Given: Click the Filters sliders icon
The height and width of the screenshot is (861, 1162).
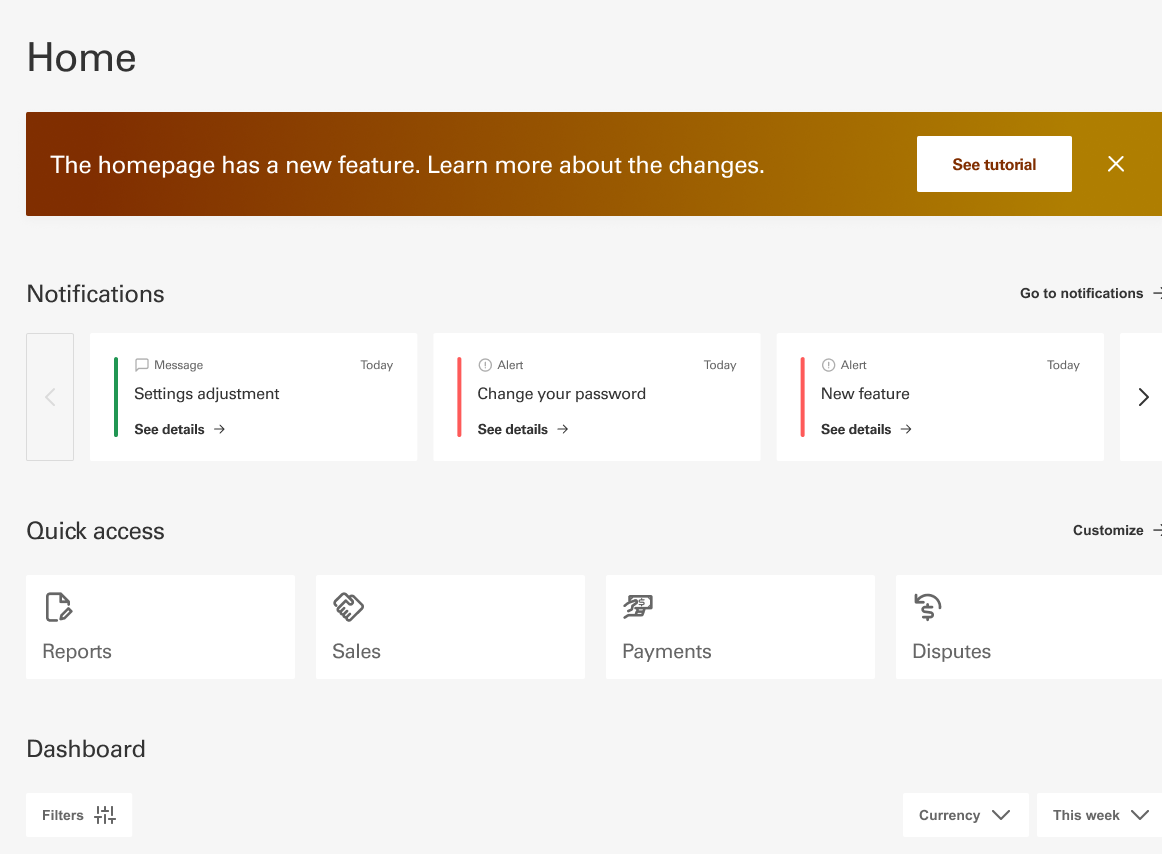Looking at the screenshot, I should 105,815.
